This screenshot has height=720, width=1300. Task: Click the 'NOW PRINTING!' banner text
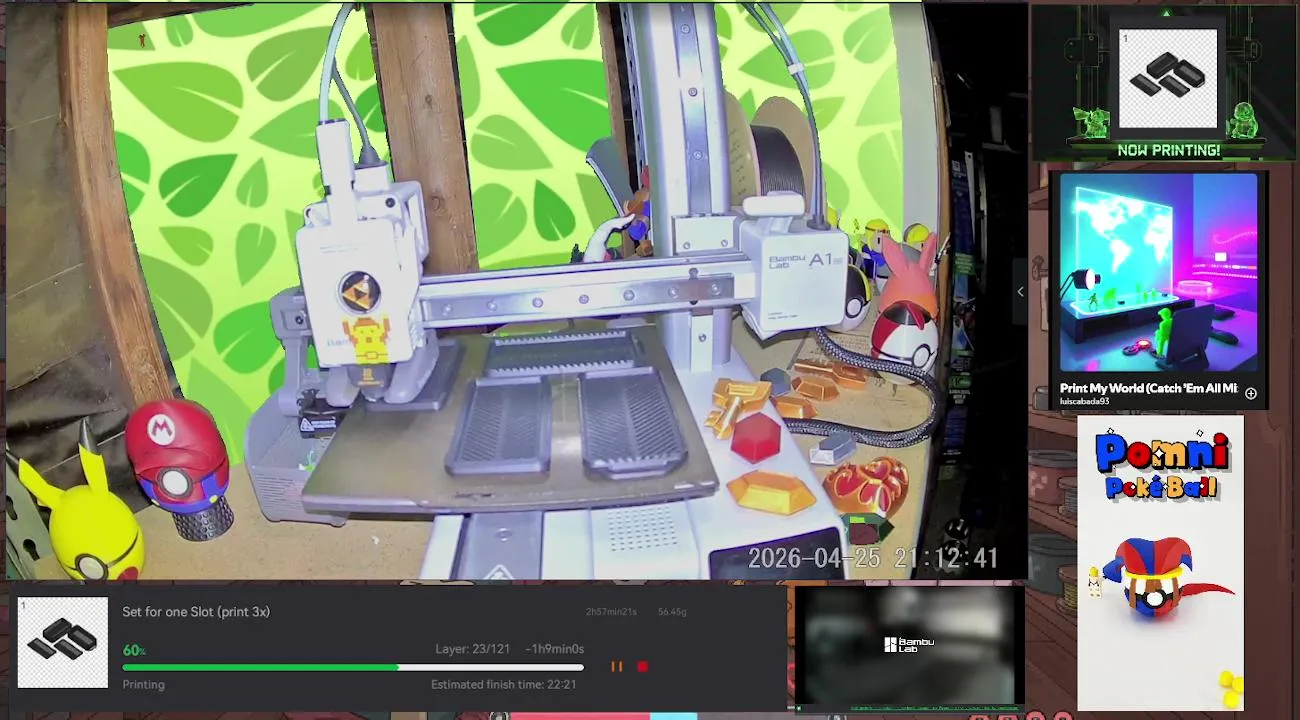[x=1168, y=150]
